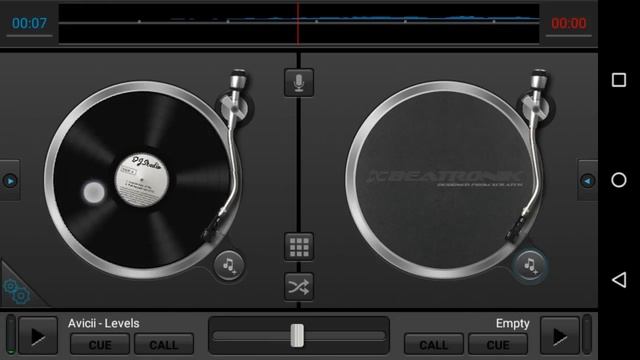Tap CALL on the left deck
The height and width of the screenshot is (360, 640).
164,344
